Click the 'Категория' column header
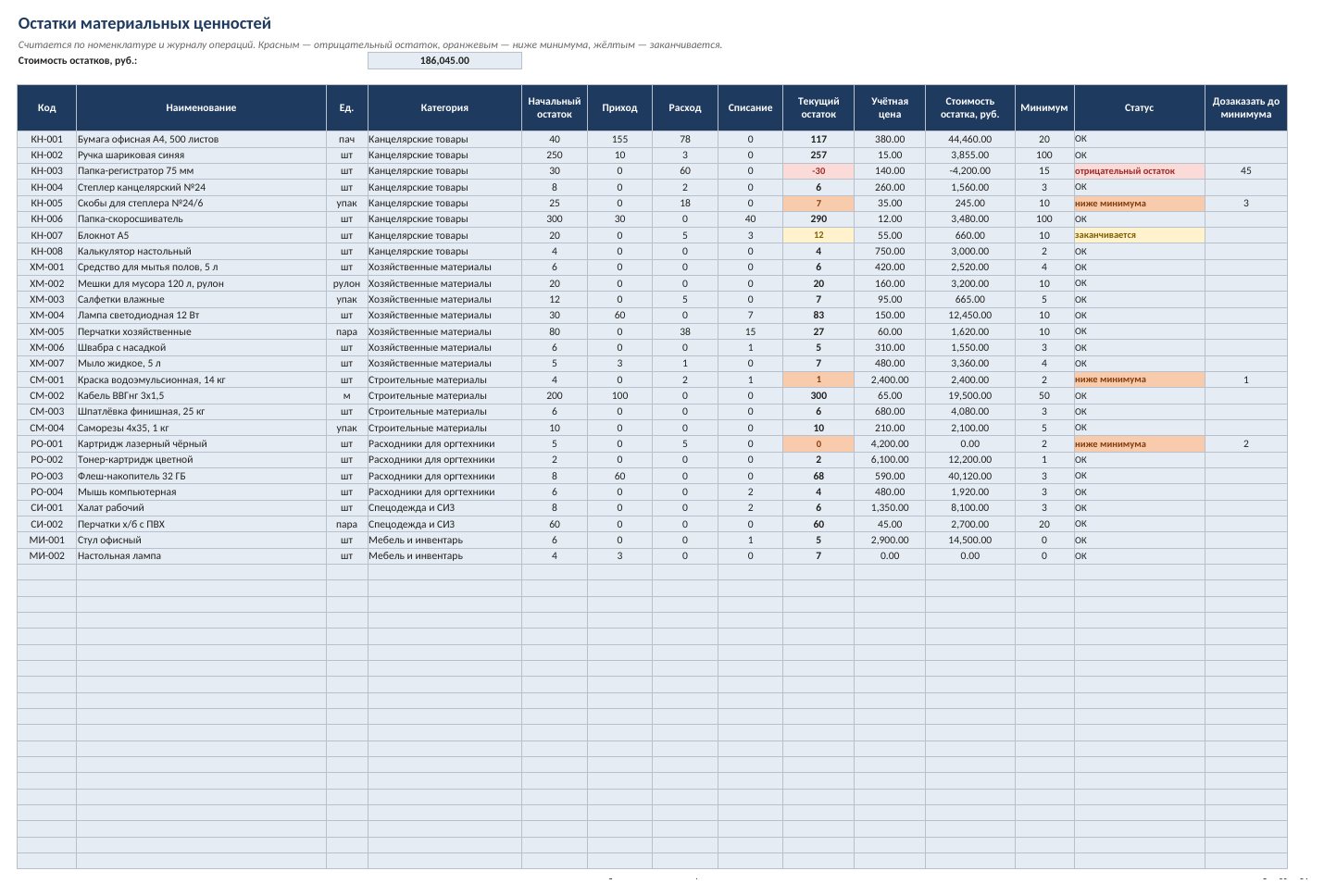The width and height of the screenshot is (1324, 896). click(x=444, y=107)
